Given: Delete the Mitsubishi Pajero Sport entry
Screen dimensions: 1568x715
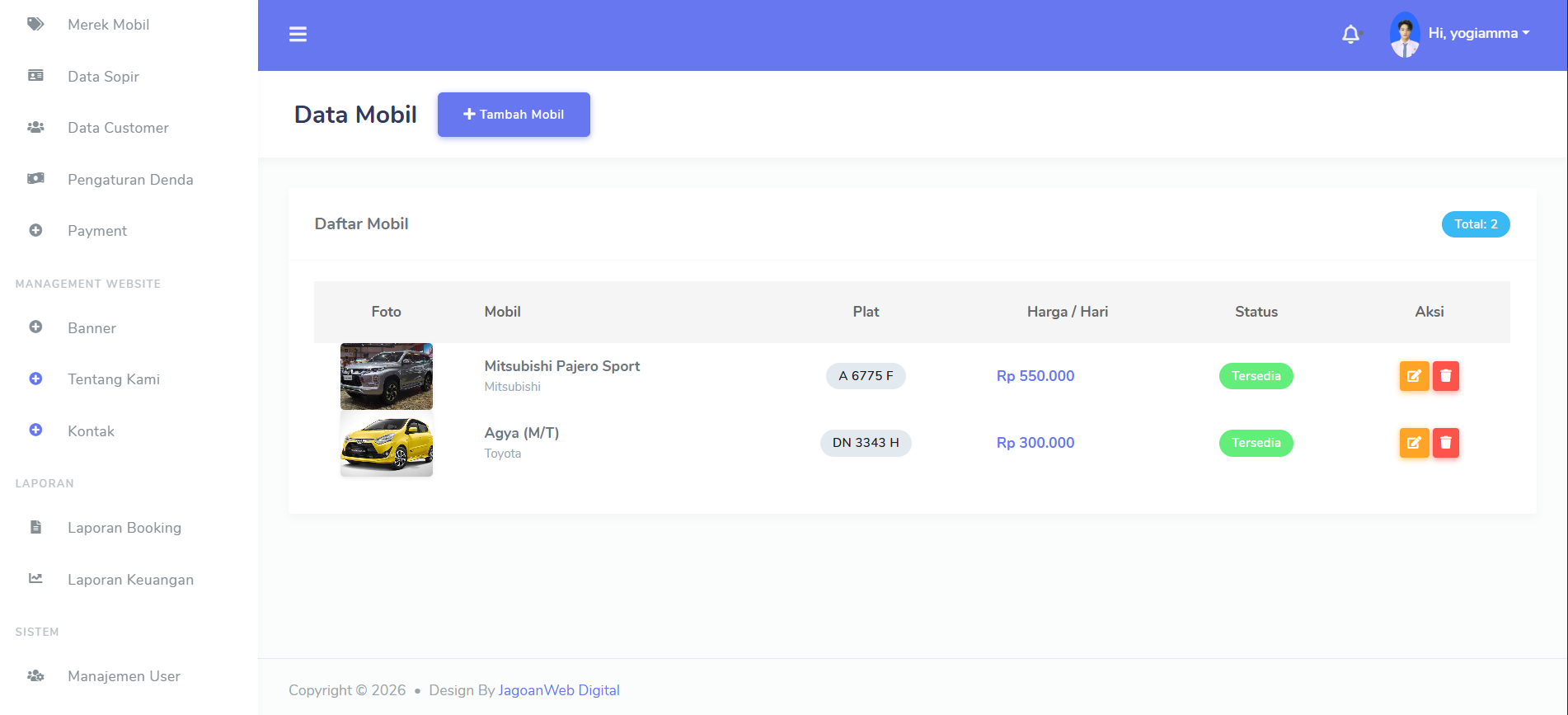Looking at the screenshot, I should coord(1446,376).
